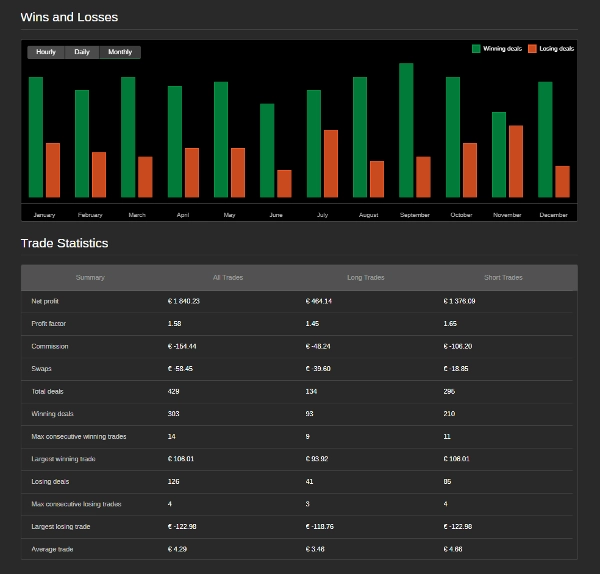Switch to the Hourly chart view
This screenshot has height=574, width=600.
point(46,52)
